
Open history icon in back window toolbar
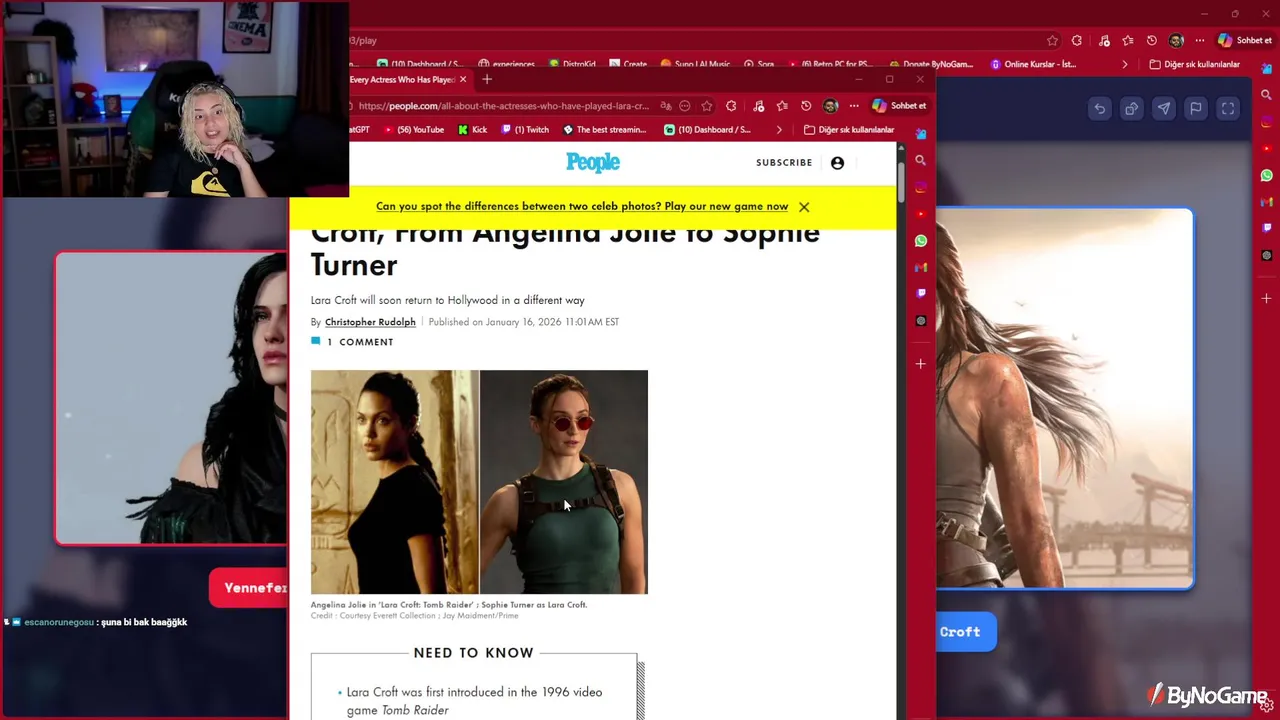[x=1152, y=41]
